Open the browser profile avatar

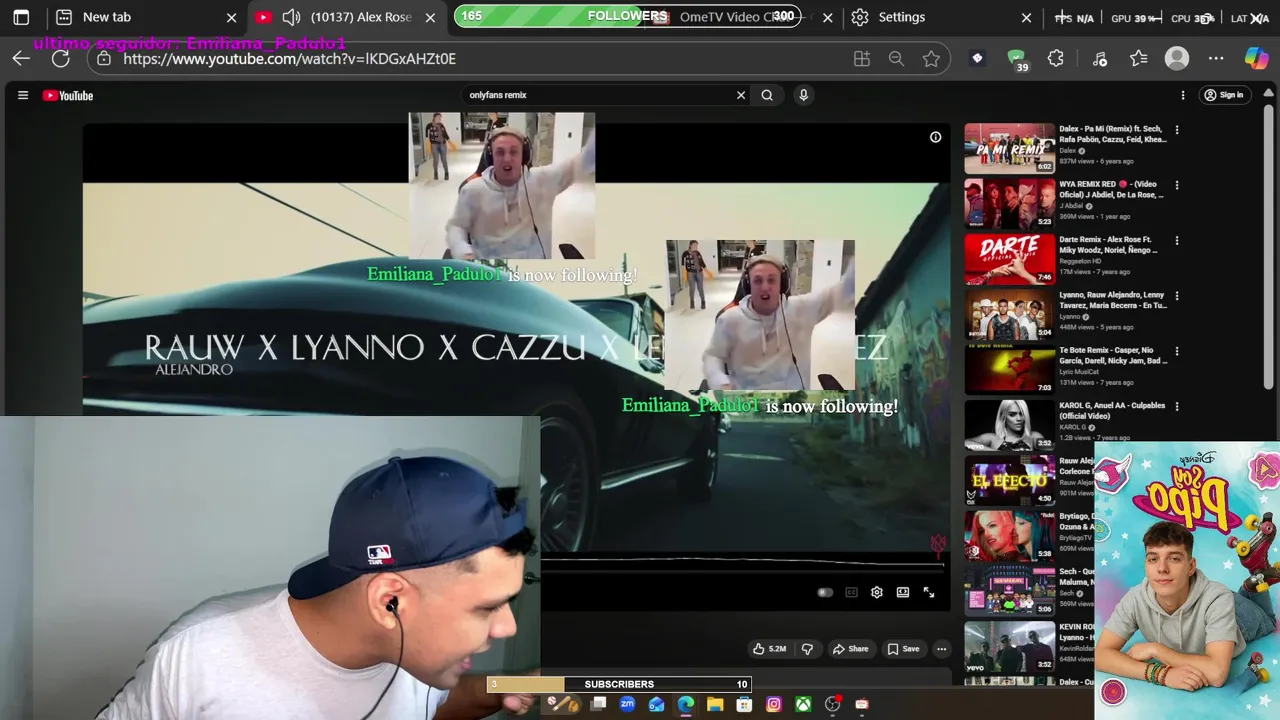pos(1177,59)
